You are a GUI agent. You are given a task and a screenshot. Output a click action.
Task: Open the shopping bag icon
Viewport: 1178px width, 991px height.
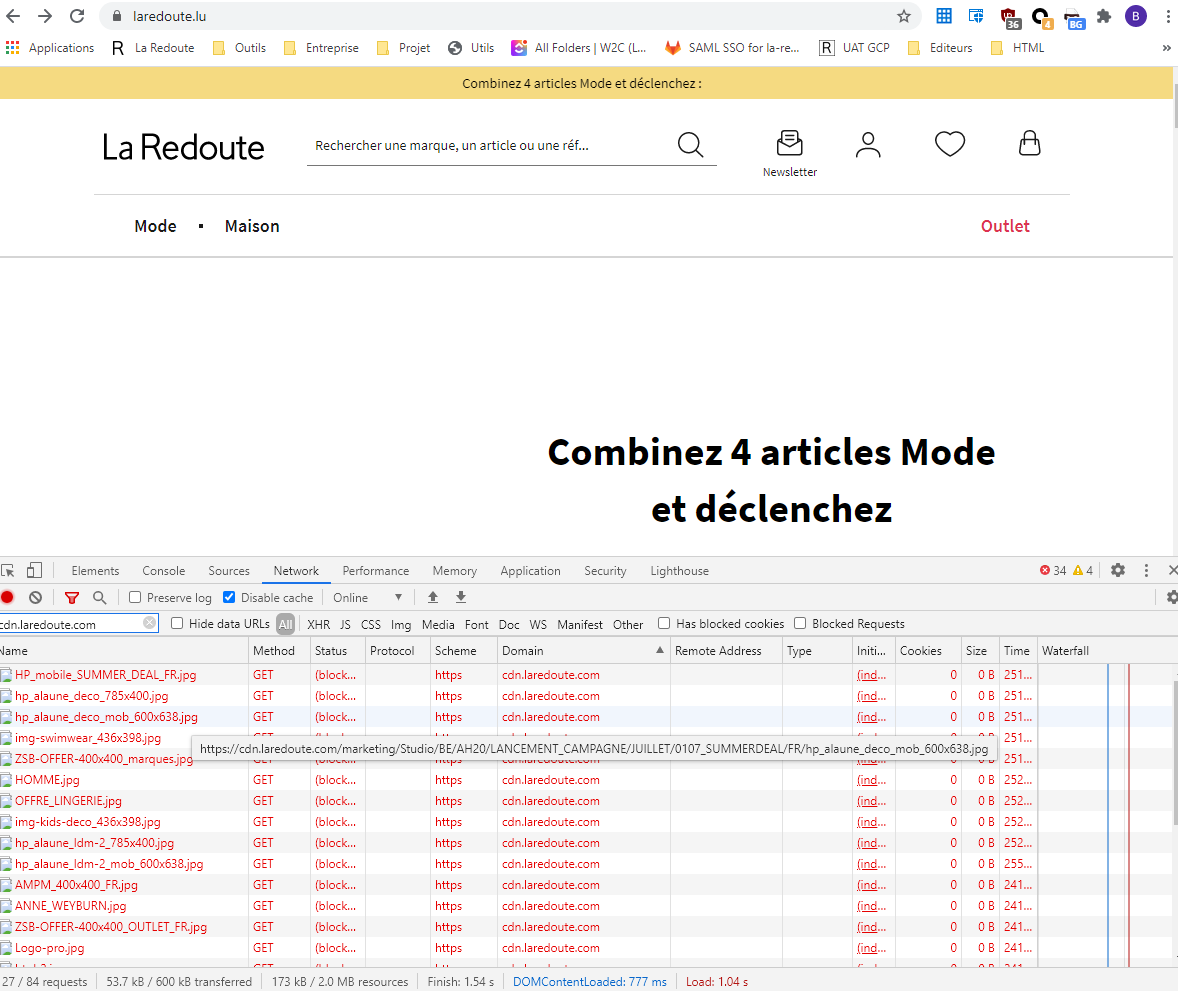pyautogui.click(x=1029, y=143)
